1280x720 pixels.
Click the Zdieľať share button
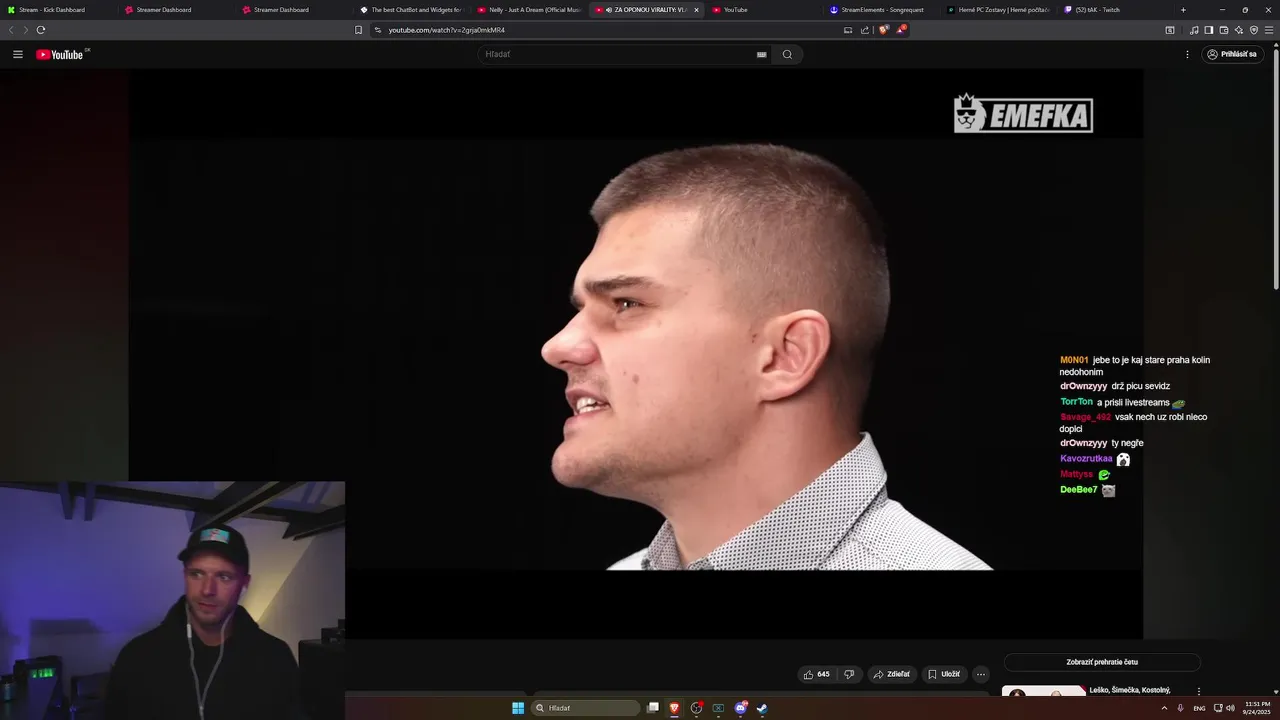click(892, 674)
